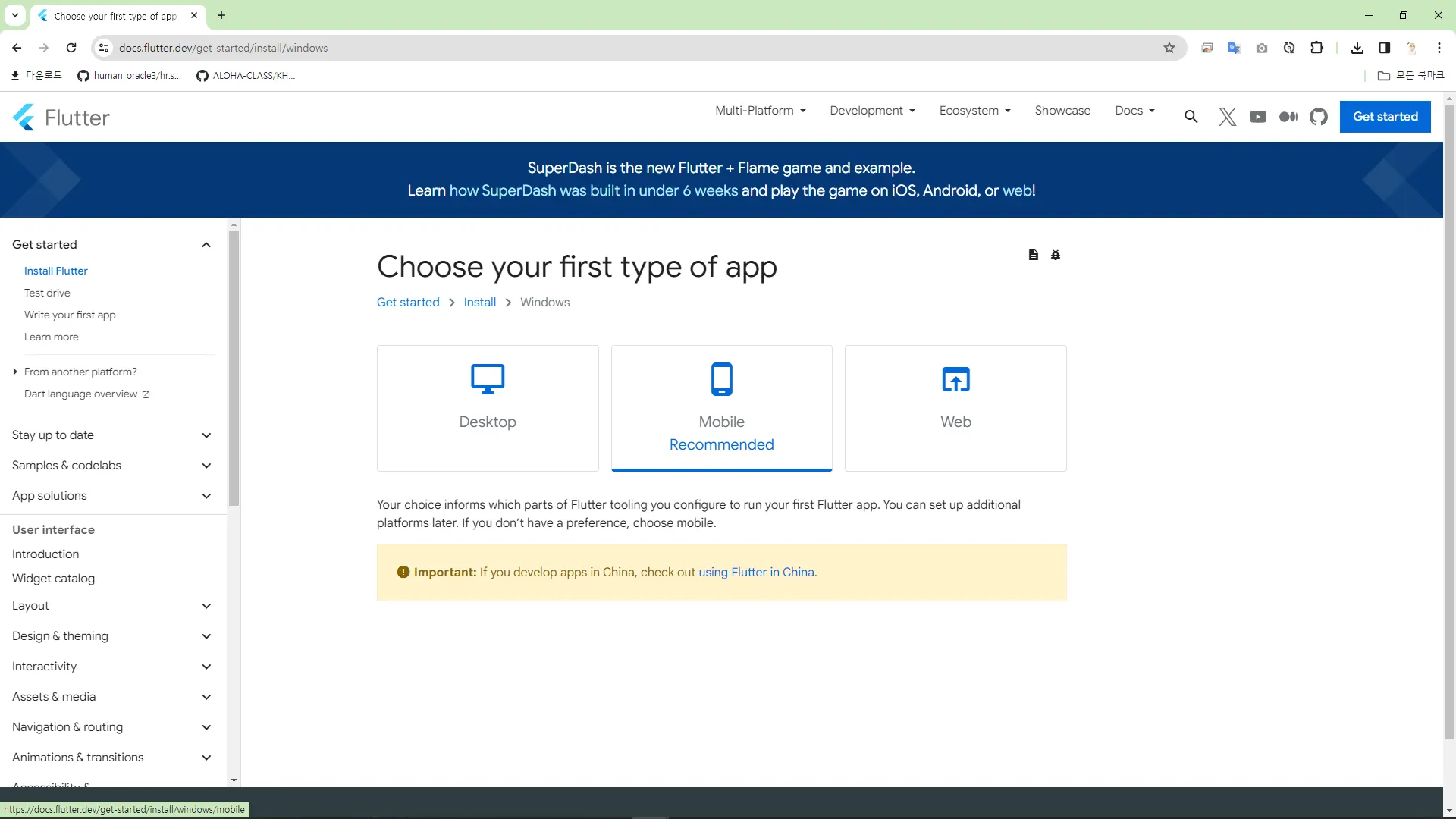Click the Showcase menu item
Image resolution: width=1456 pixels, height=819 pixels.
coord(1062,111)
